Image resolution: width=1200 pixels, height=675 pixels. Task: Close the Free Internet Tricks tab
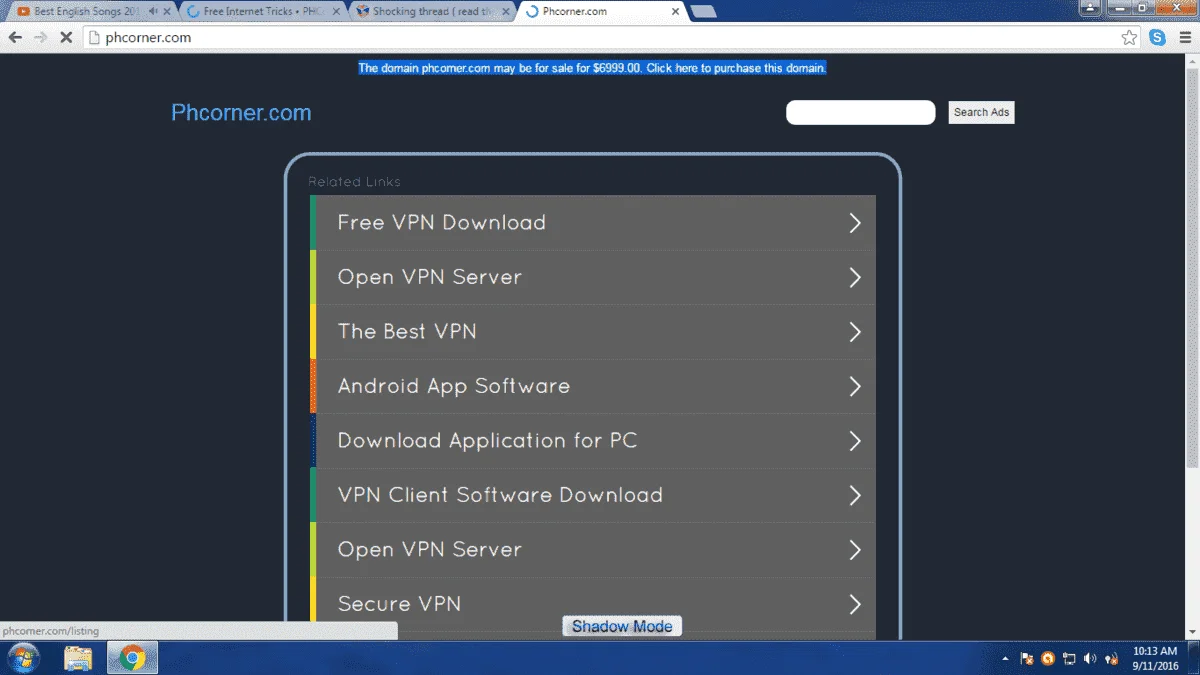(x=337, y=12)
